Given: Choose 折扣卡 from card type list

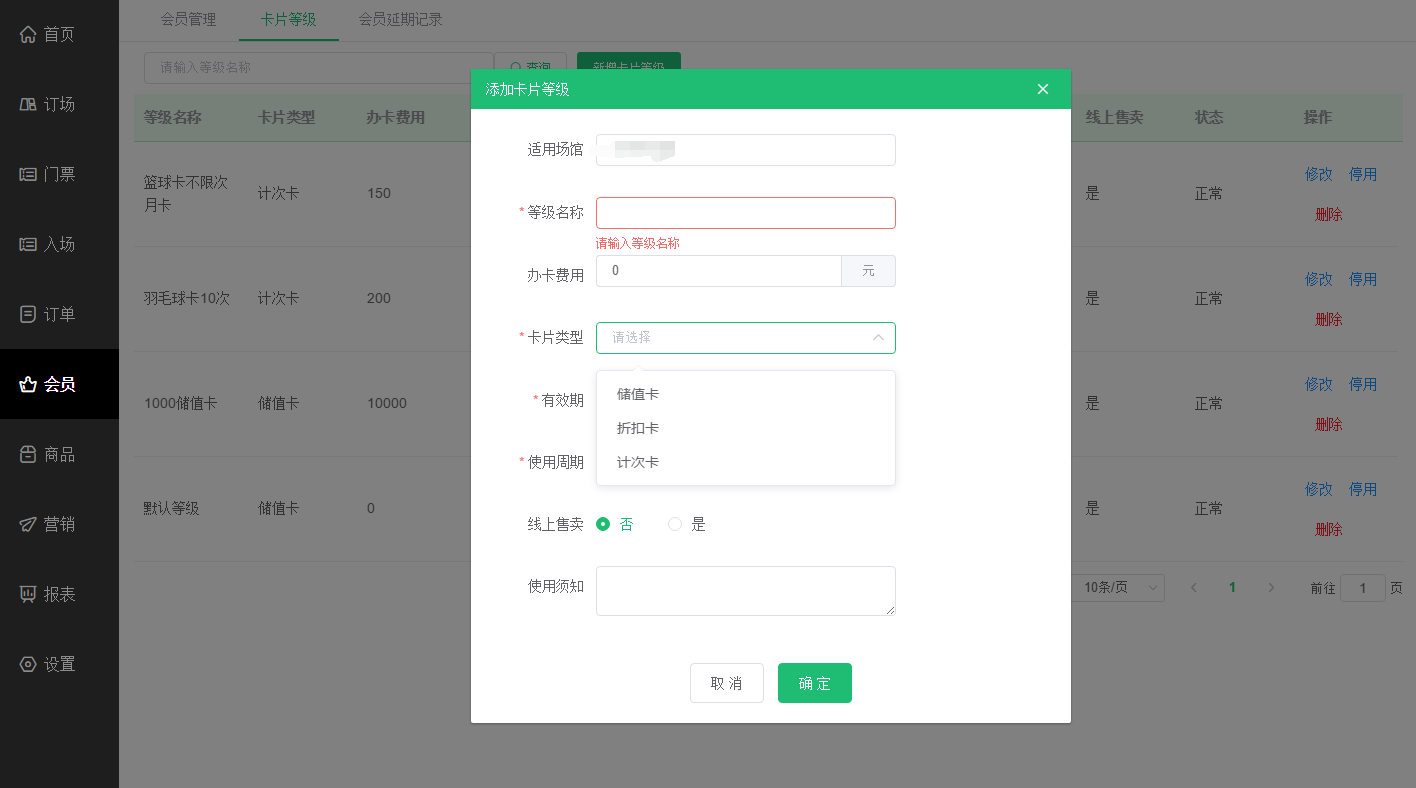Looking at the screenshot, I should pos(637,428).
